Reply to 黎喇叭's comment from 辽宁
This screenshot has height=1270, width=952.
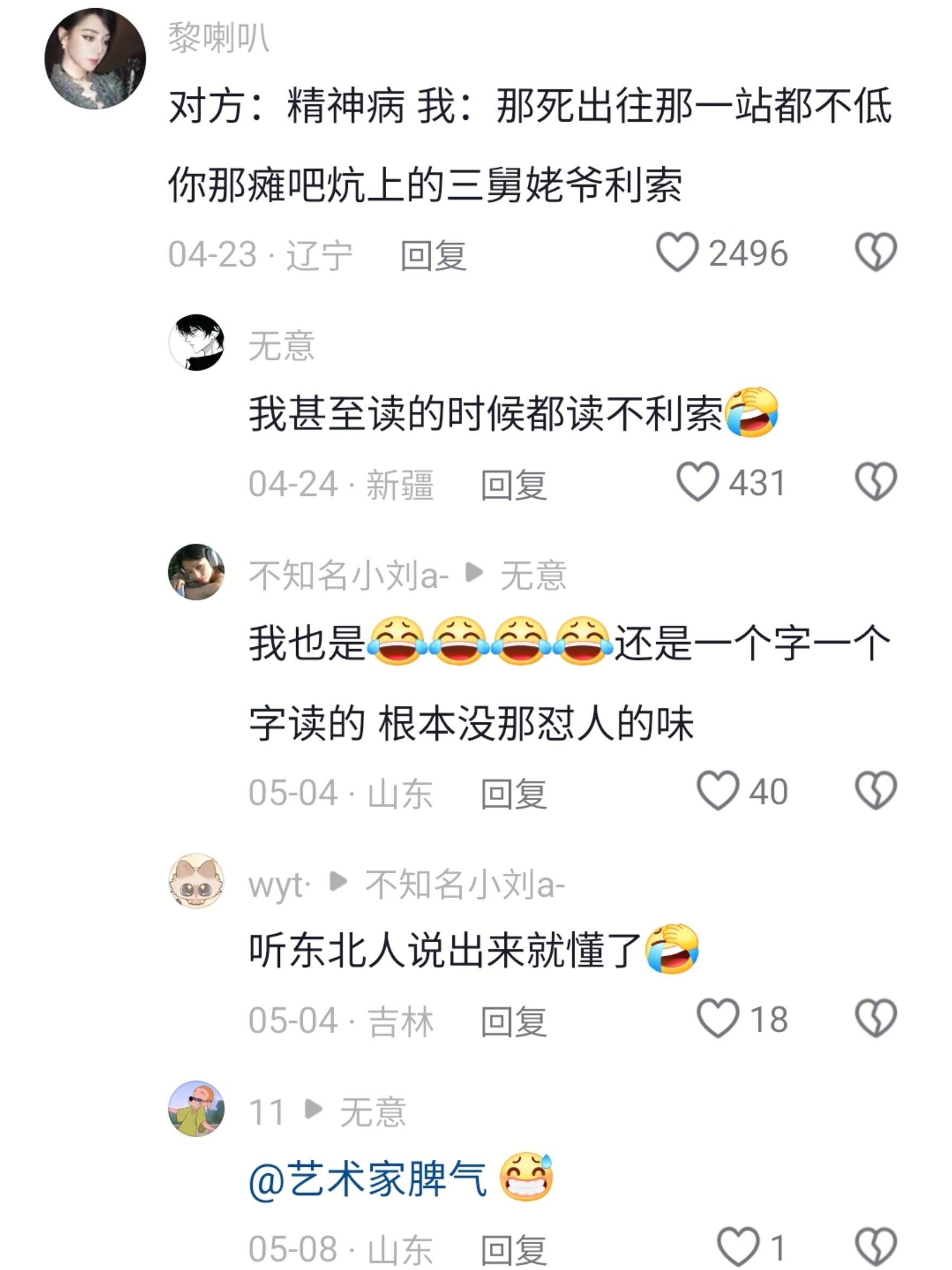click(433, 255)
